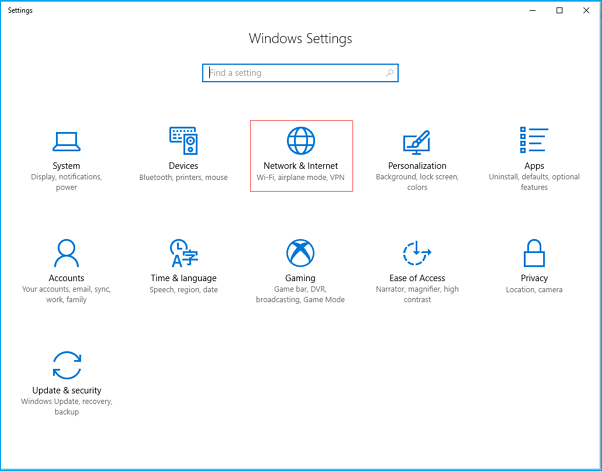Screen dimensions: 602x471
Task: Click the Ease of Access icon
Action: point(417,252)
